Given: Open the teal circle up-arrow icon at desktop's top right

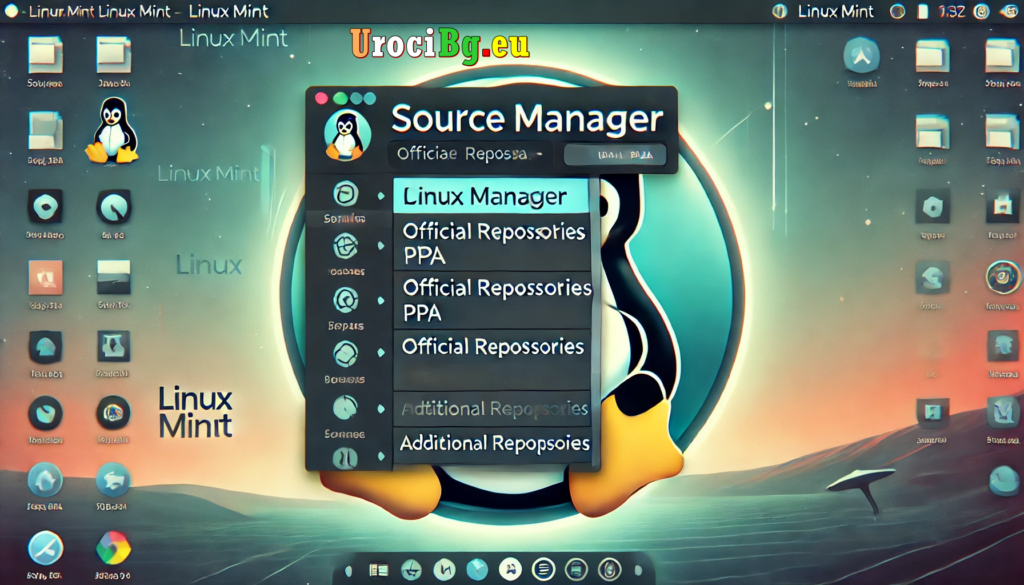Looking at the screenshot, I should point(861,54).
